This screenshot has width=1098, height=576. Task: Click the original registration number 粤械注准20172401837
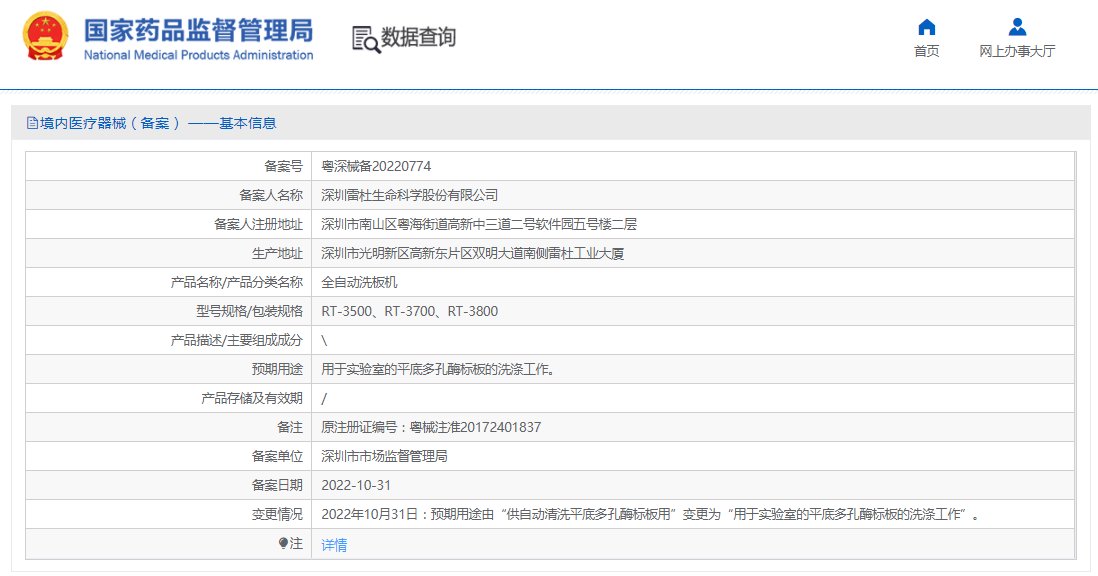point(475,427)
